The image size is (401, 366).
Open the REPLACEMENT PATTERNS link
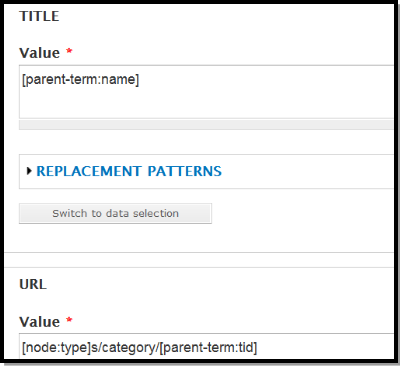coord(129,171)
